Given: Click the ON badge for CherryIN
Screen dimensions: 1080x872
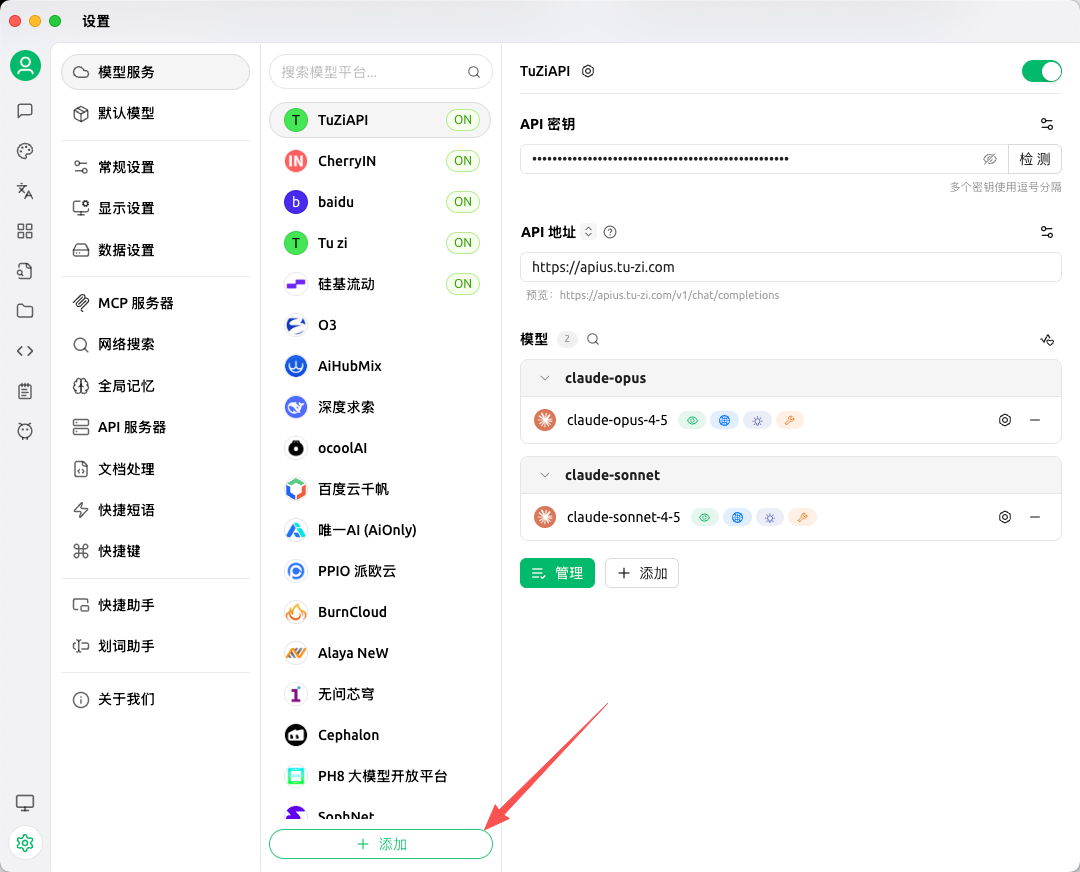Looking at the screenshot, I should [463, 160].
